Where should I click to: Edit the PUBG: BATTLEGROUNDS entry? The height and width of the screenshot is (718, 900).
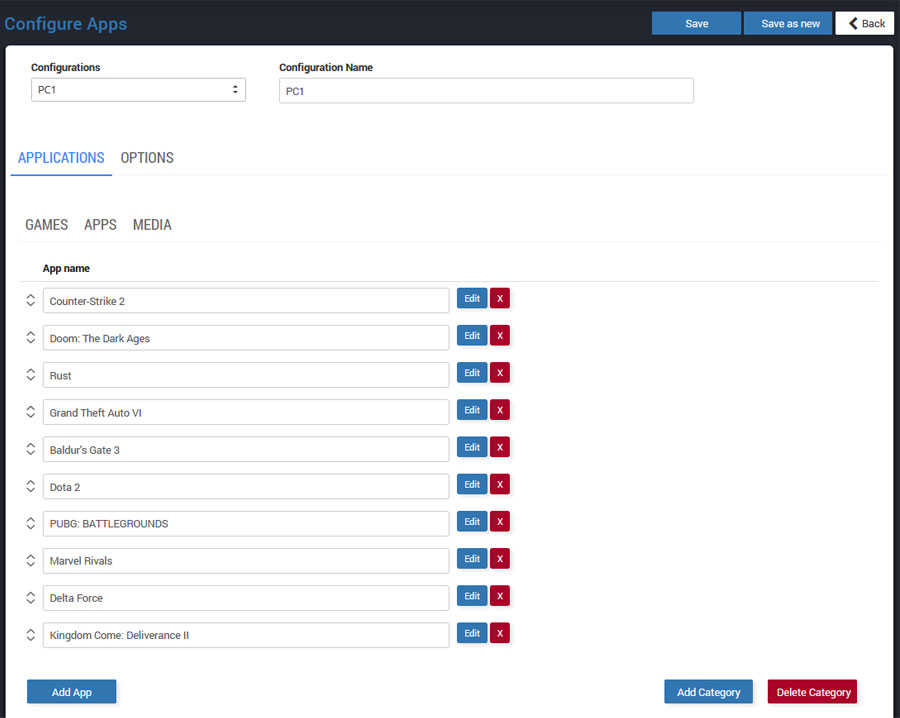pos(472,522)
